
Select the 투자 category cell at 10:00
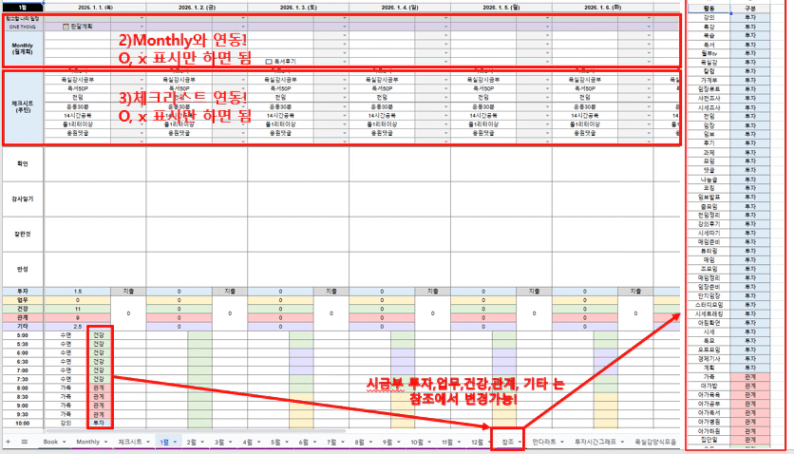(99, 423)
